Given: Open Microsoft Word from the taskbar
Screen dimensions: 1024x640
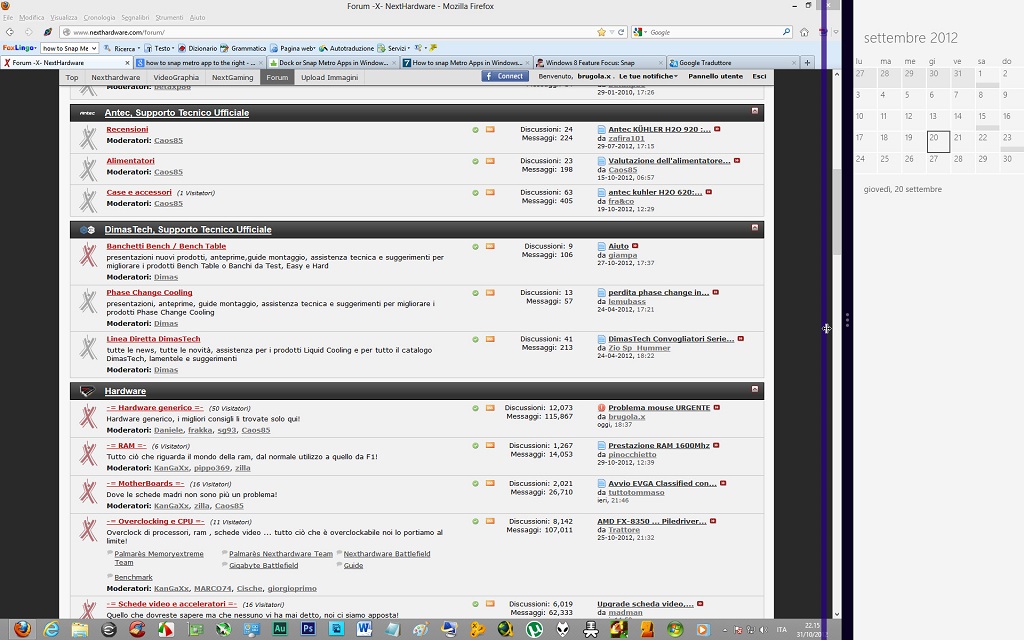Looking at the screenshot, I should [364, 630].
